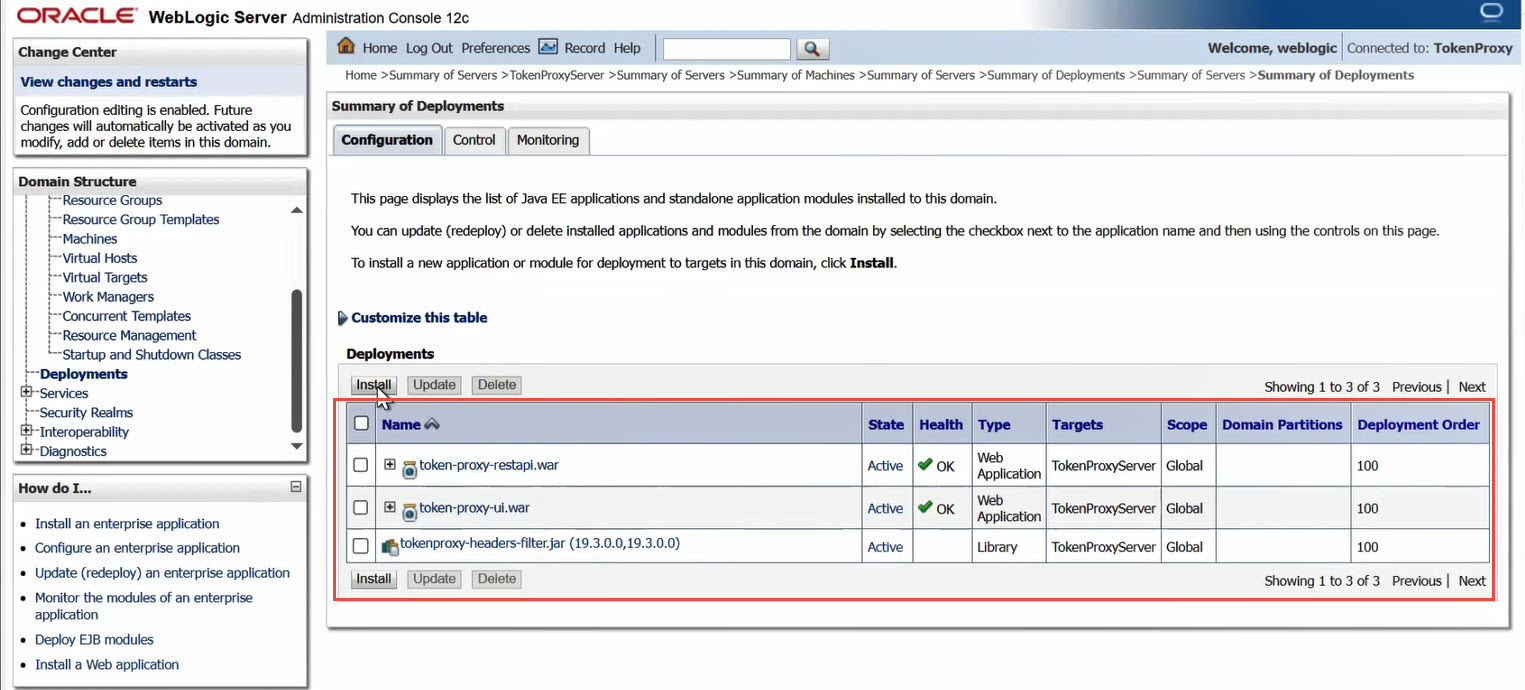Screen dimensions: 1525x690
Task: Click the bottom Update button
Action: pos(435,579)
